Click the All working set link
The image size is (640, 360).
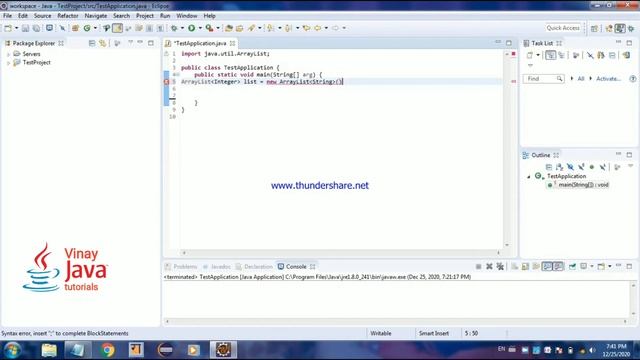(x=581, y=79)
